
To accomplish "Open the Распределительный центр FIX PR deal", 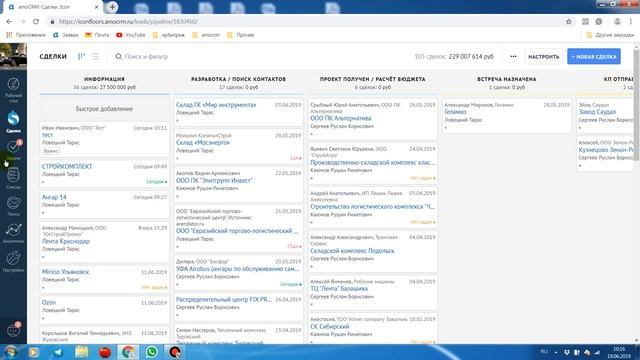I will click(x=224, y=300).
